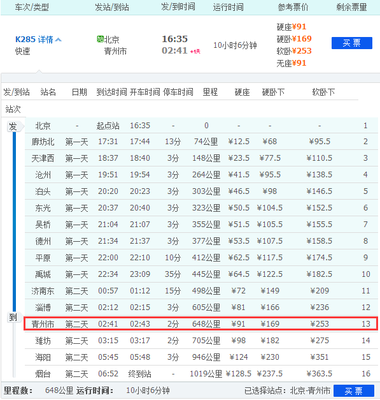The width and height of the screenshot is (380, 400).
Task: Click the 停车时间 header in stop table
Action: click(x=178, y=92)
